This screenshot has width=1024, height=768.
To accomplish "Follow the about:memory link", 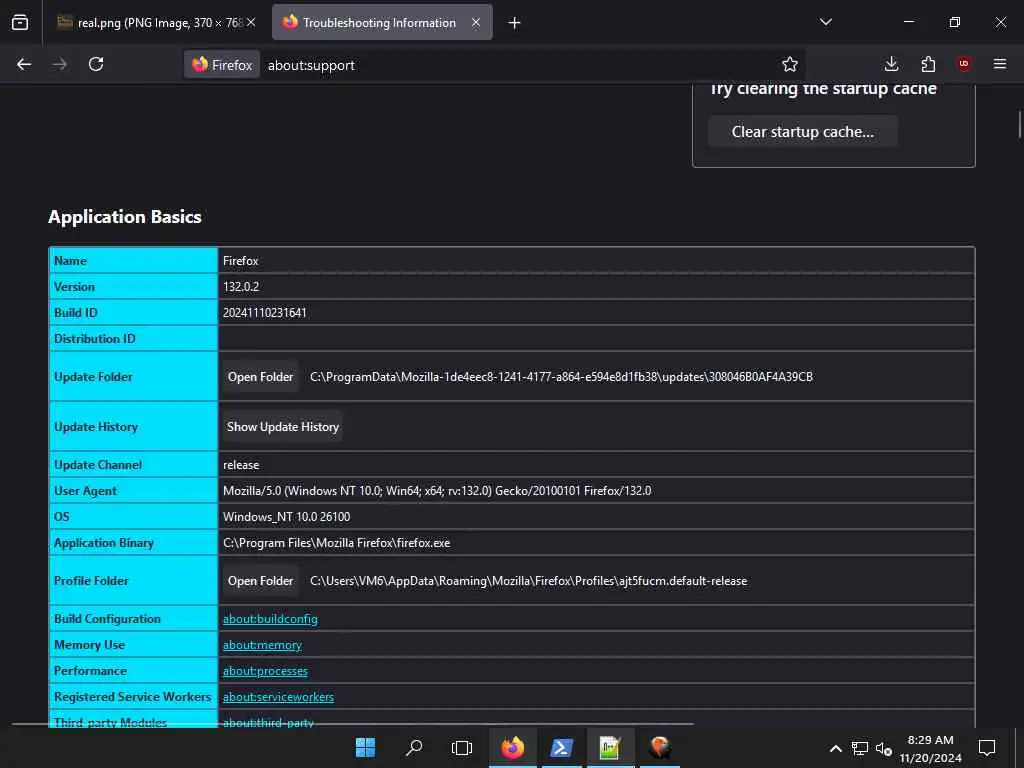I will [263, 645].
